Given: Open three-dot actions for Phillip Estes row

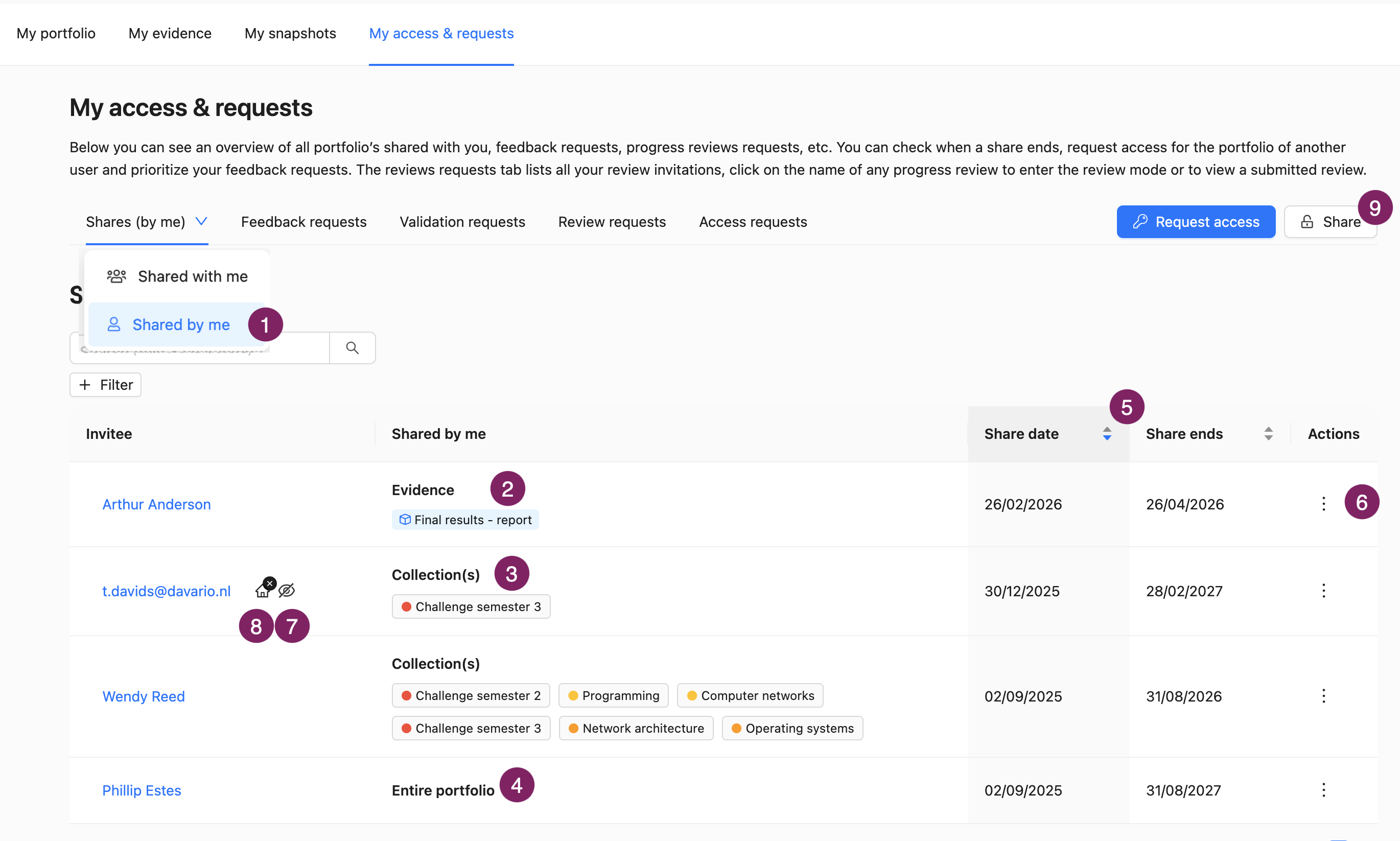Looking at the screenshot, I should coord(1323,790).
